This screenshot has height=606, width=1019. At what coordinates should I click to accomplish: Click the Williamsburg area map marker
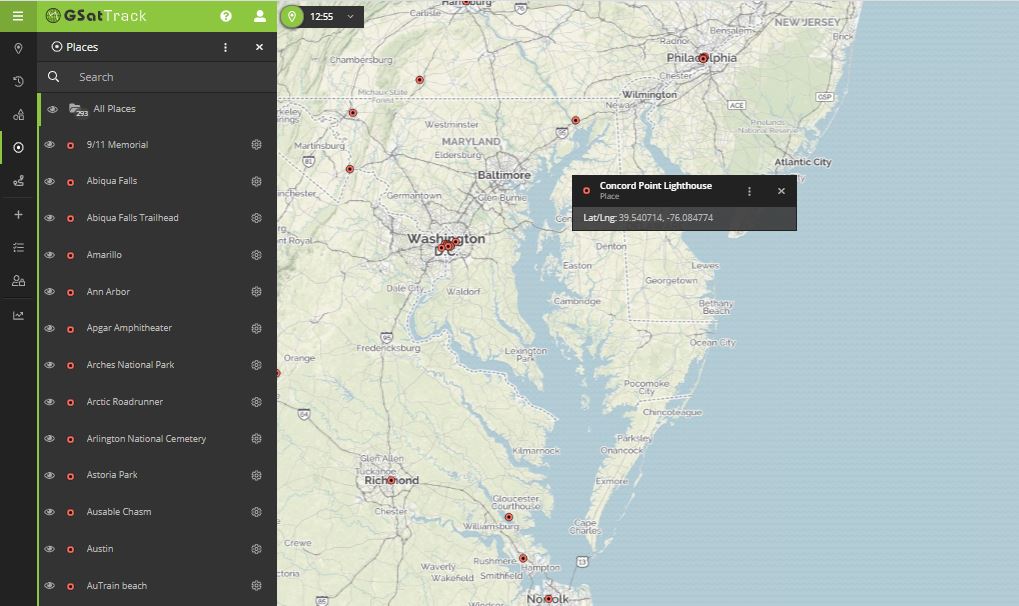(x=509, y=518)
